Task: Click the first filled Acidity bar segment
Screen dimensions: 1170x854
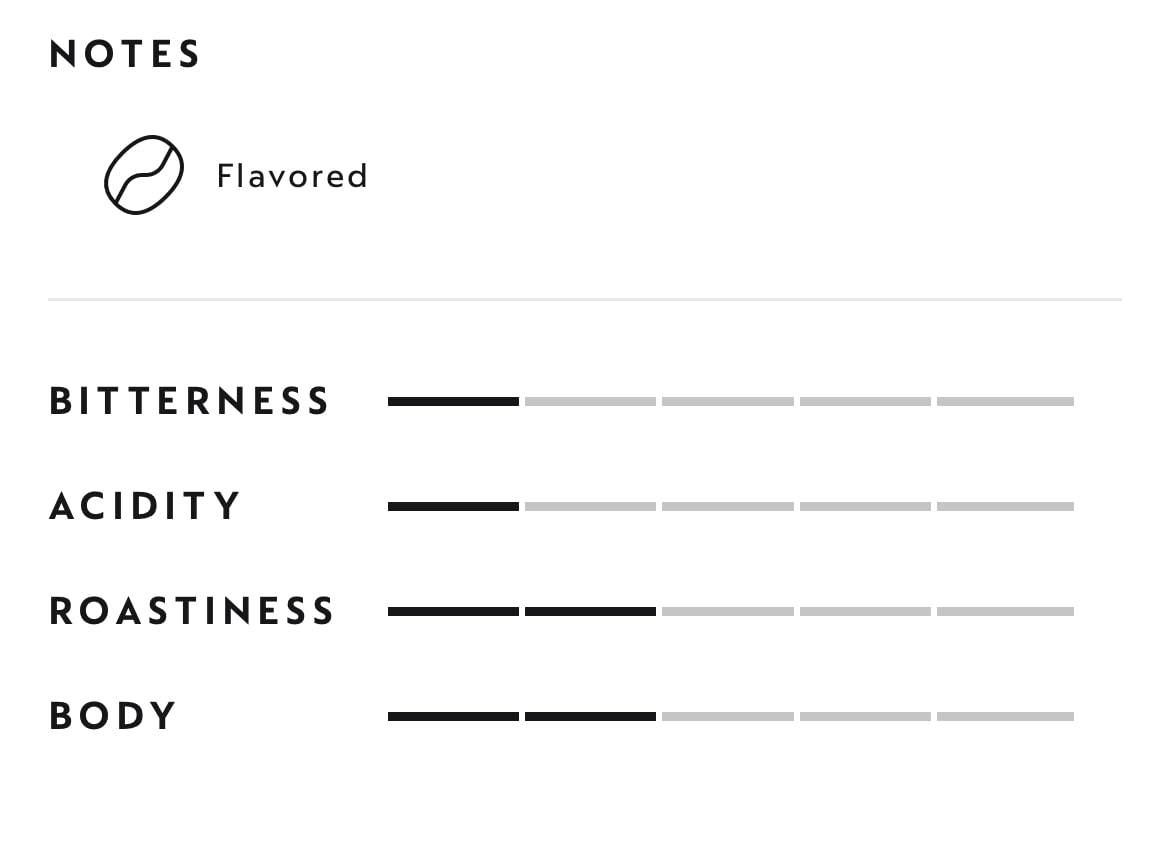Action: point(453,506)
